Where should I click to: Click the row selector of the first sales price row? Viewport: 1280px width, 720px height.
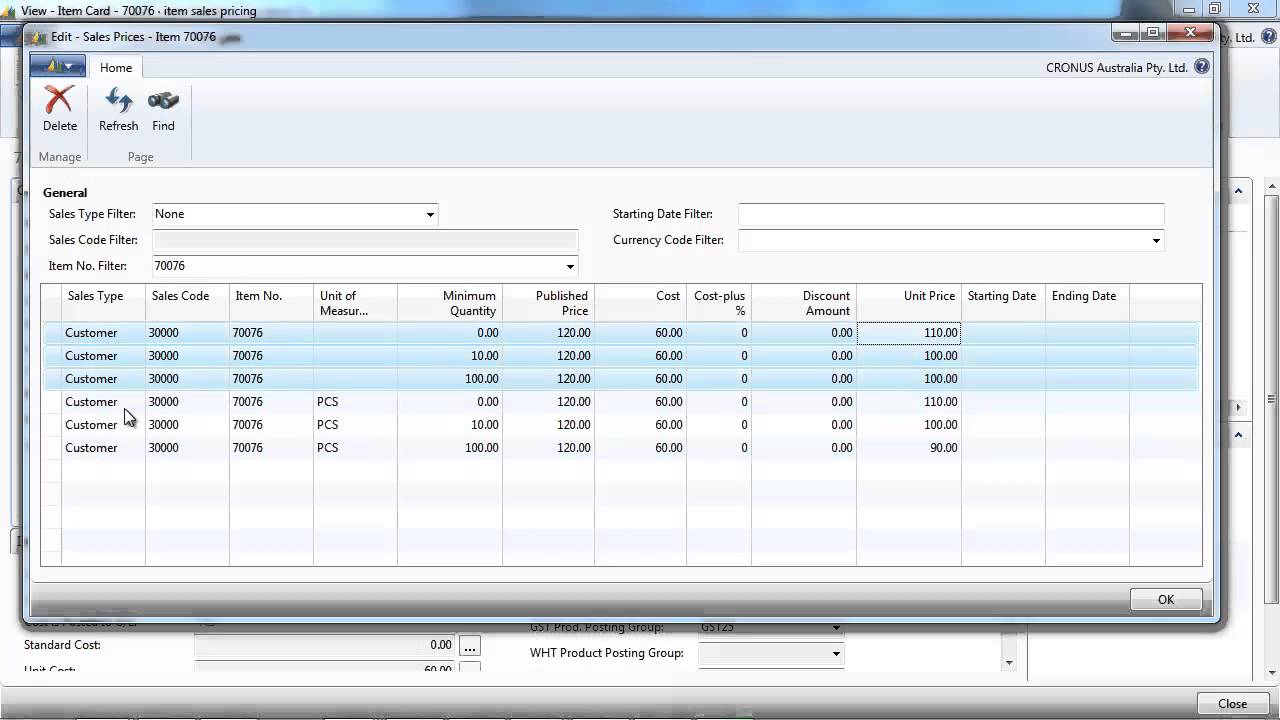(51, 333)
